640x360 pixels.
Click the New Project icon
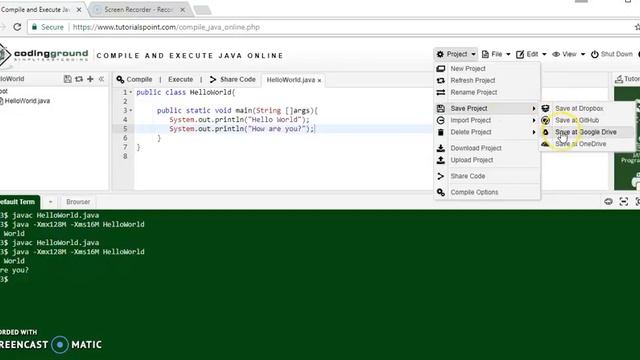pyautogui.click(x=441, y=69)
